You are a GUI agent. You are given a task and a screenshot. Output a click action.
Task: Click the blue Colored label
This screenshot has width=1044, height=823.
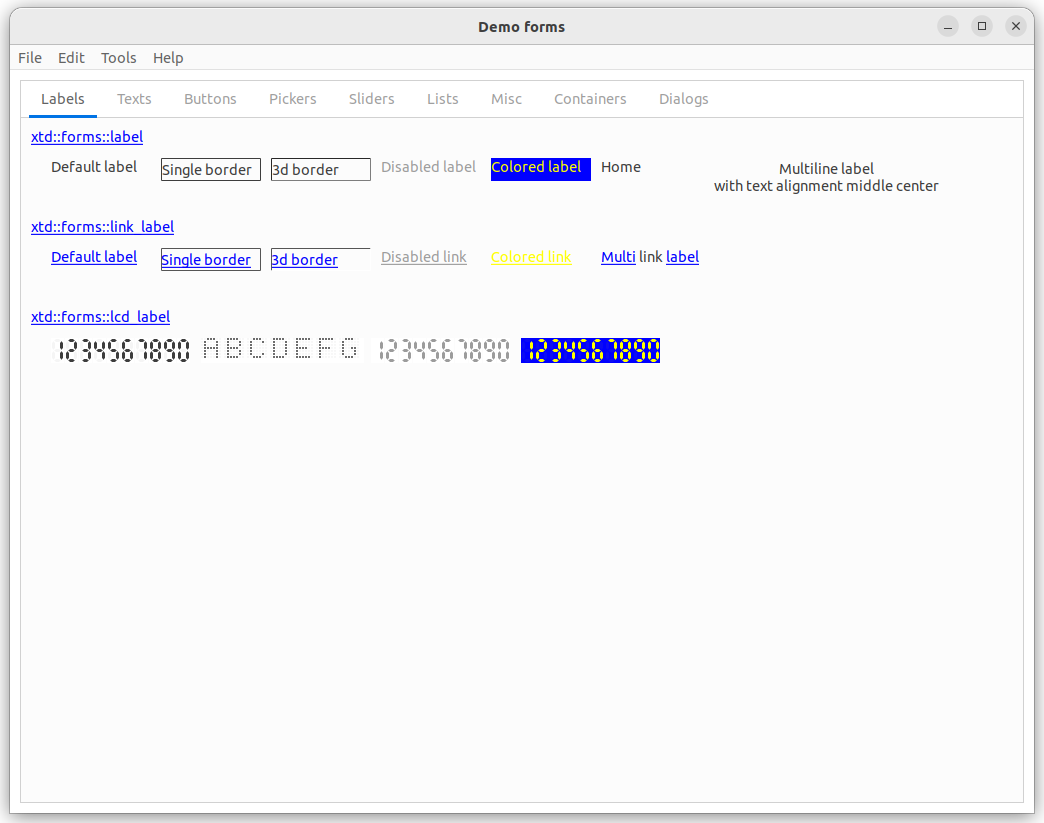[x=540, y=168]
